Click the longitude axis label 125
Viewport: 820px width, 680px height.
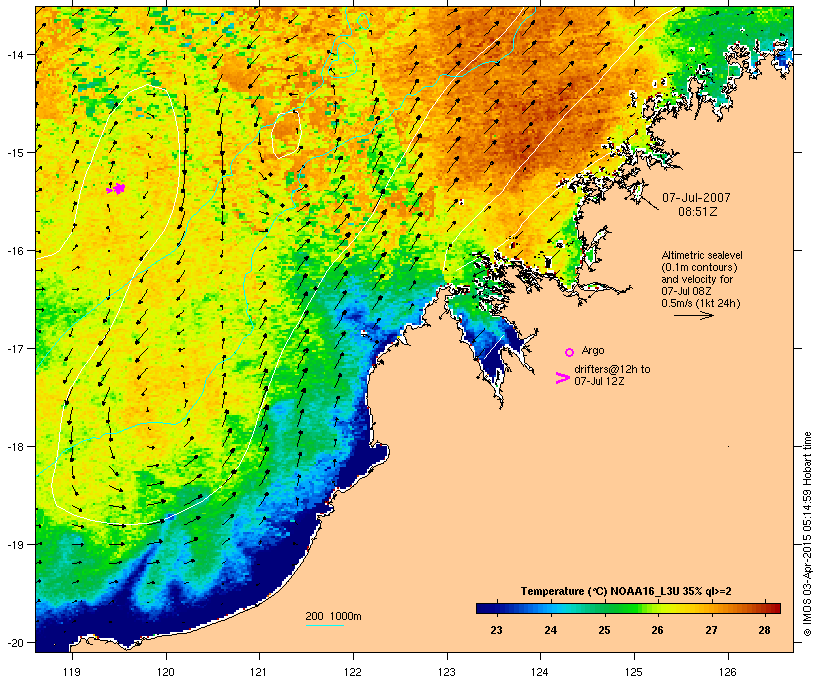pyautogui.click(x=634, y=672)
